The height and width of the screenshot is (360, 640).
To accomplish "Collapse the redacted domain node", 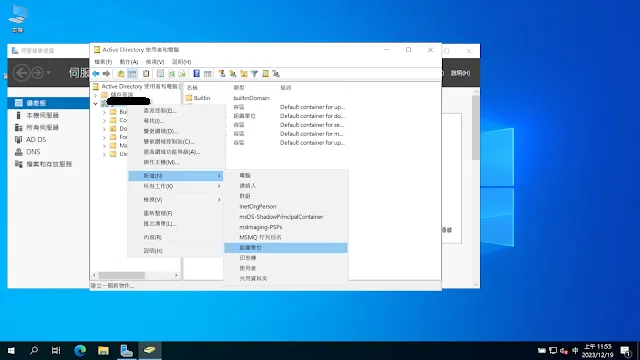I will click(x=96, y=104).
